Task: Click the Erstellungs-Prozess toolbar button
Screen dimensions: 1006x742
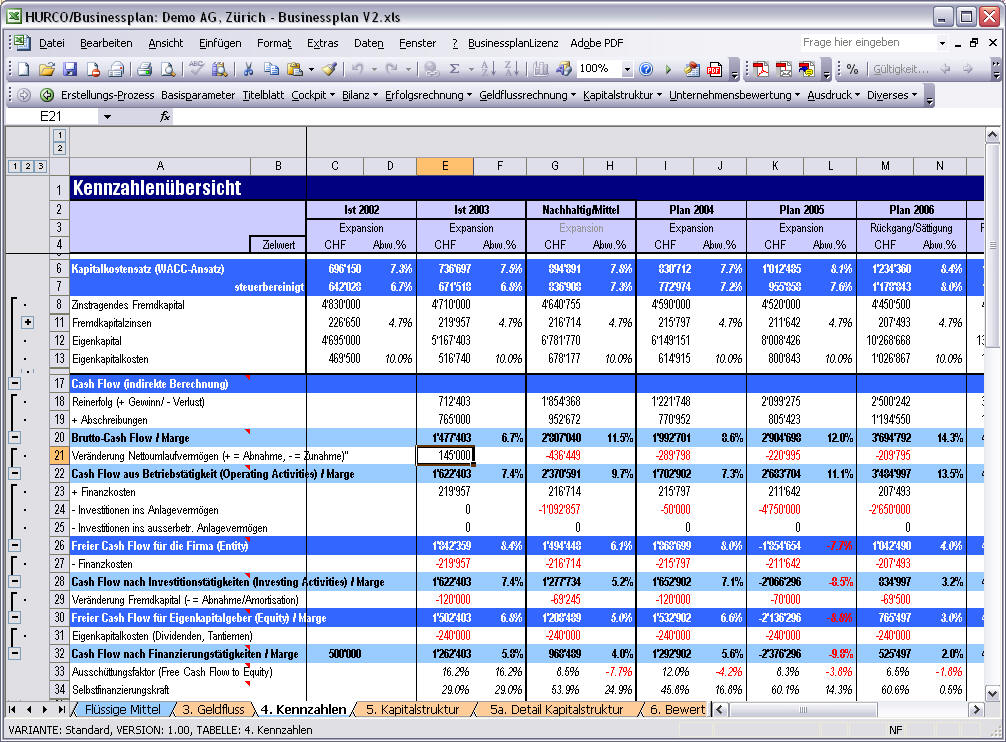Action: point(107,95)
